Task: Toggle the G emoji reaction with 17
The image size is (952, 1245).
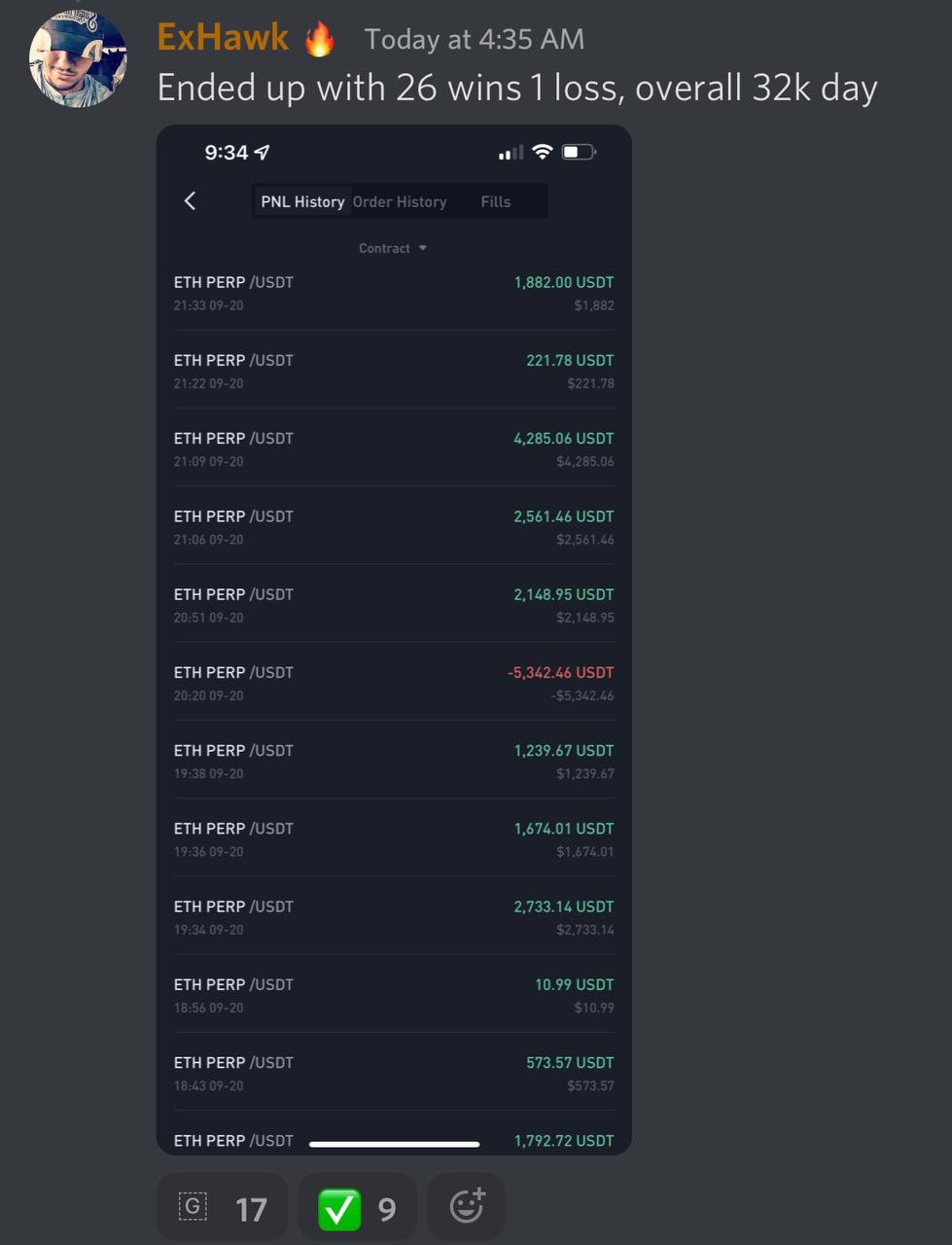Action: (x=222, y=1208)
